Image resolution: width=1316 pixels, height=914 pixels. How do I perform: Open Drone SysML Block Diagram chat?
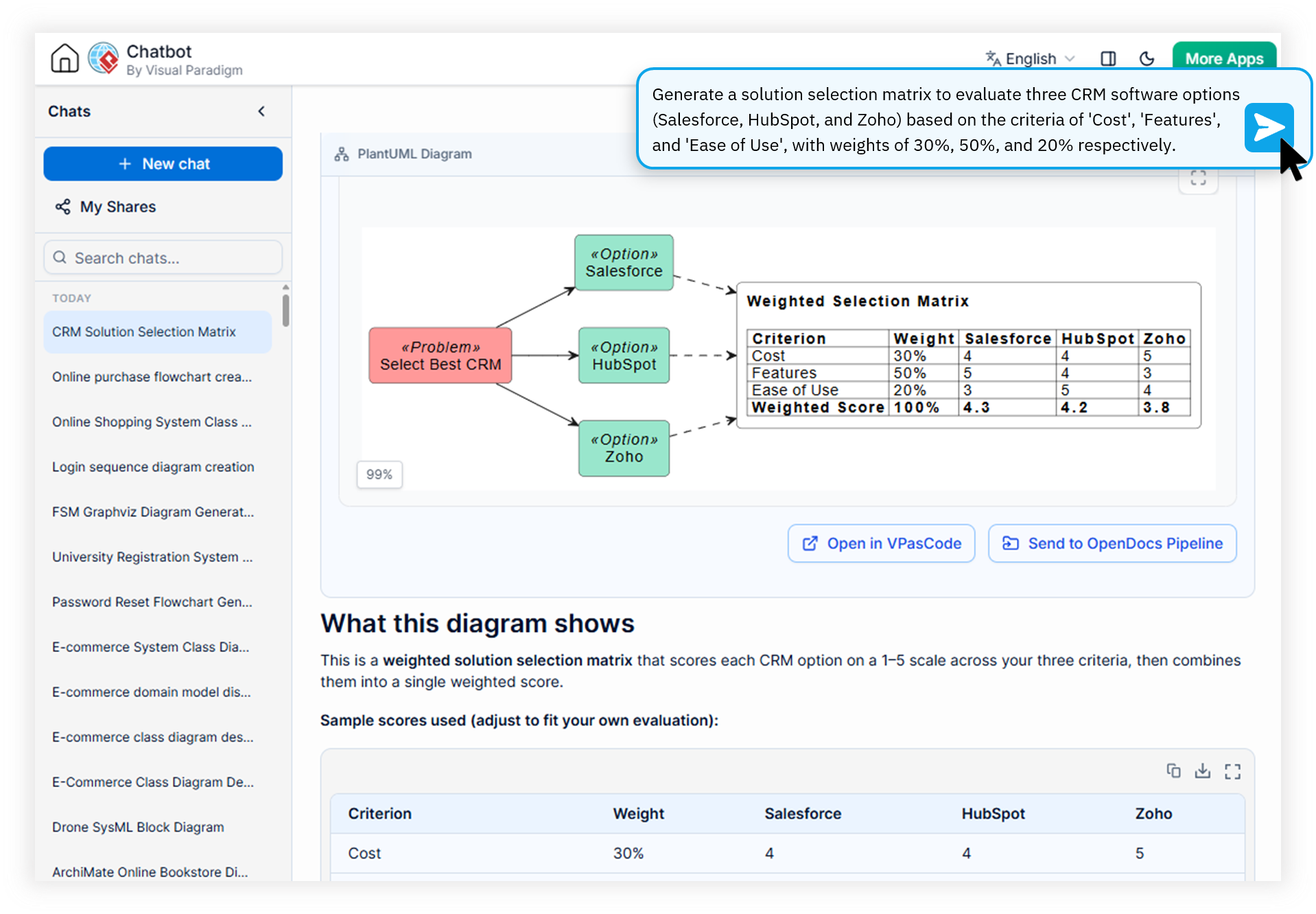pos(158,828)
